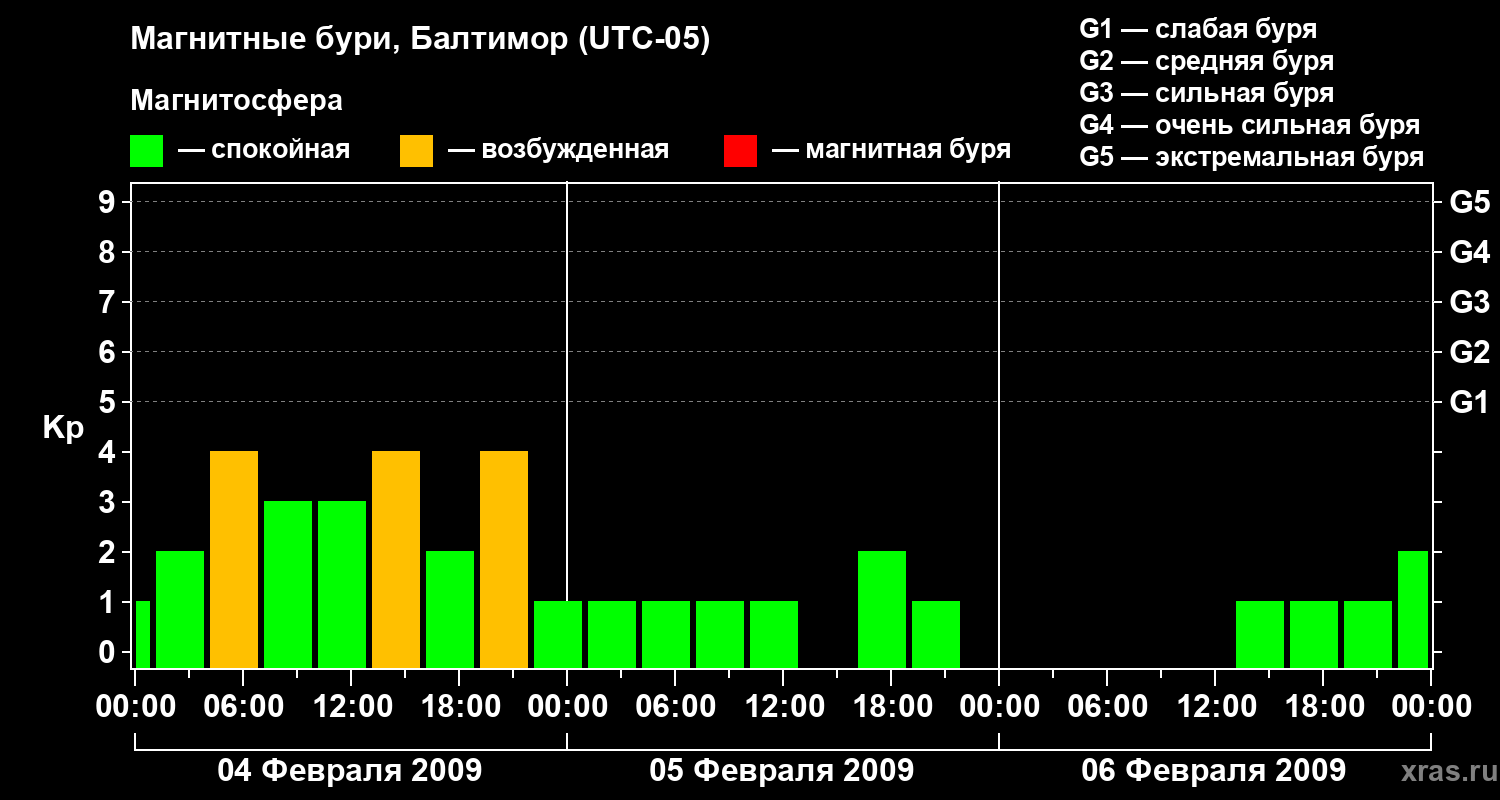1500x800 pixels.
Task: Click the Kp axis value 0
Action: pos(109,652)
